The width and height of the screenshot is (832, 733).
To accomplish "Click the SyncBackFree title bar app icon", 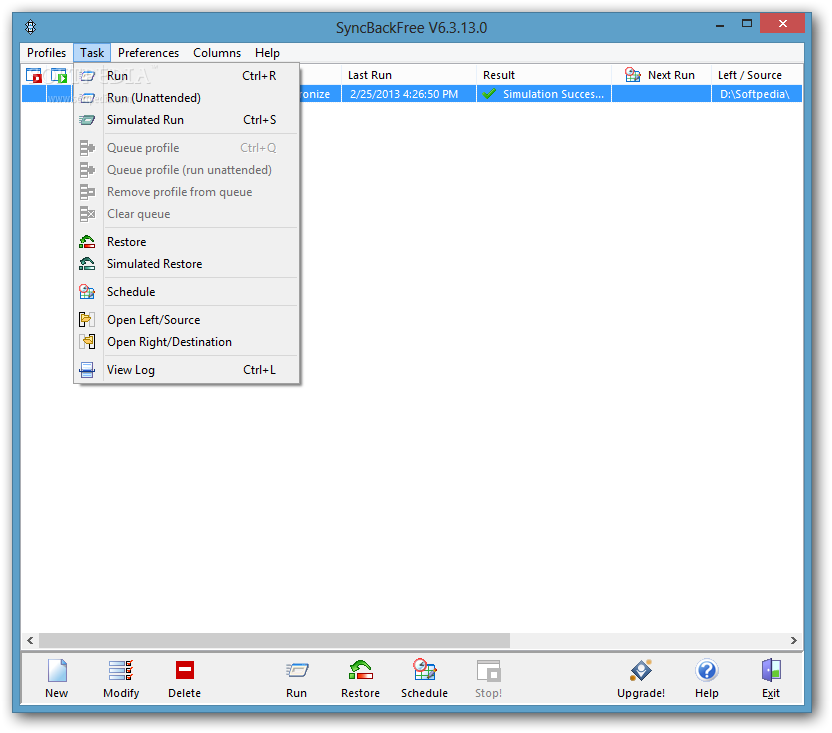I will tap(31, 27).
